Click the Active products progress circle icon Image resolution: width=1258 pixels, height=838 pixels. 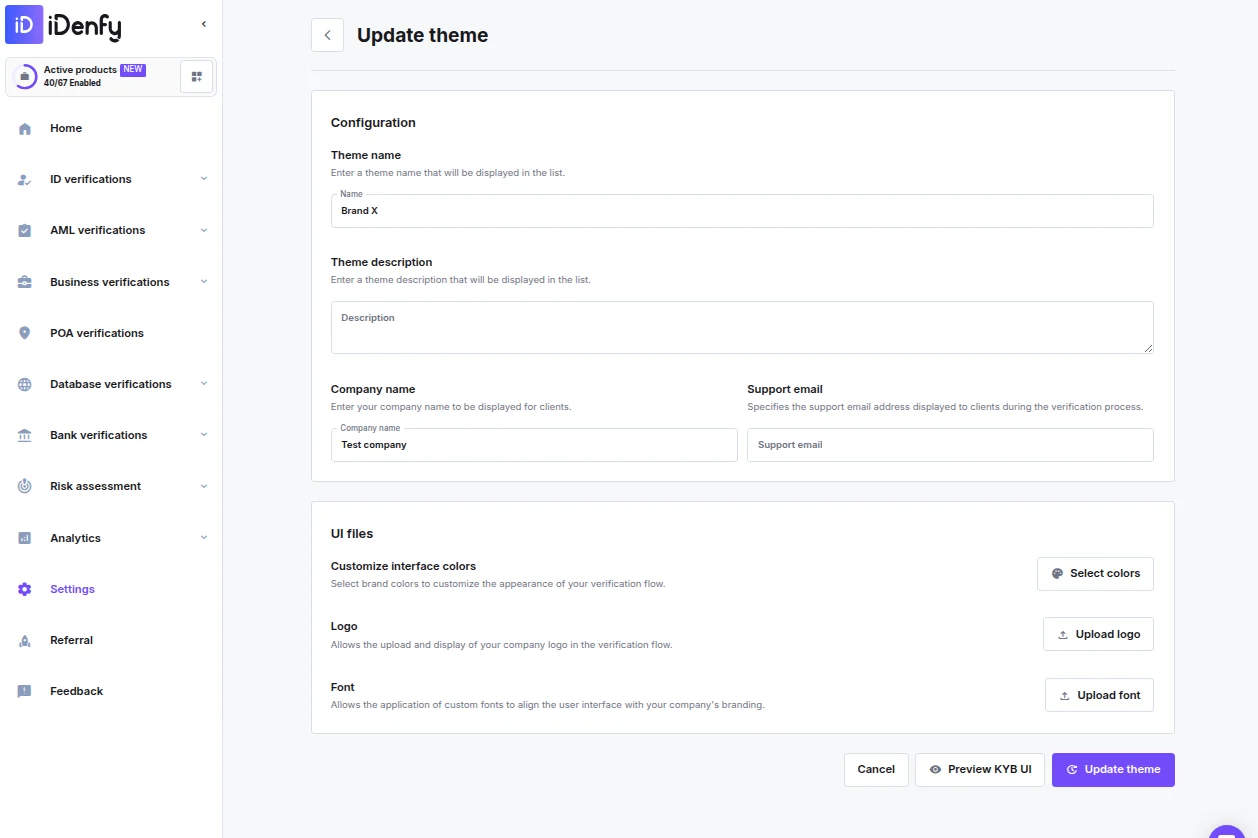coord(25,77)
